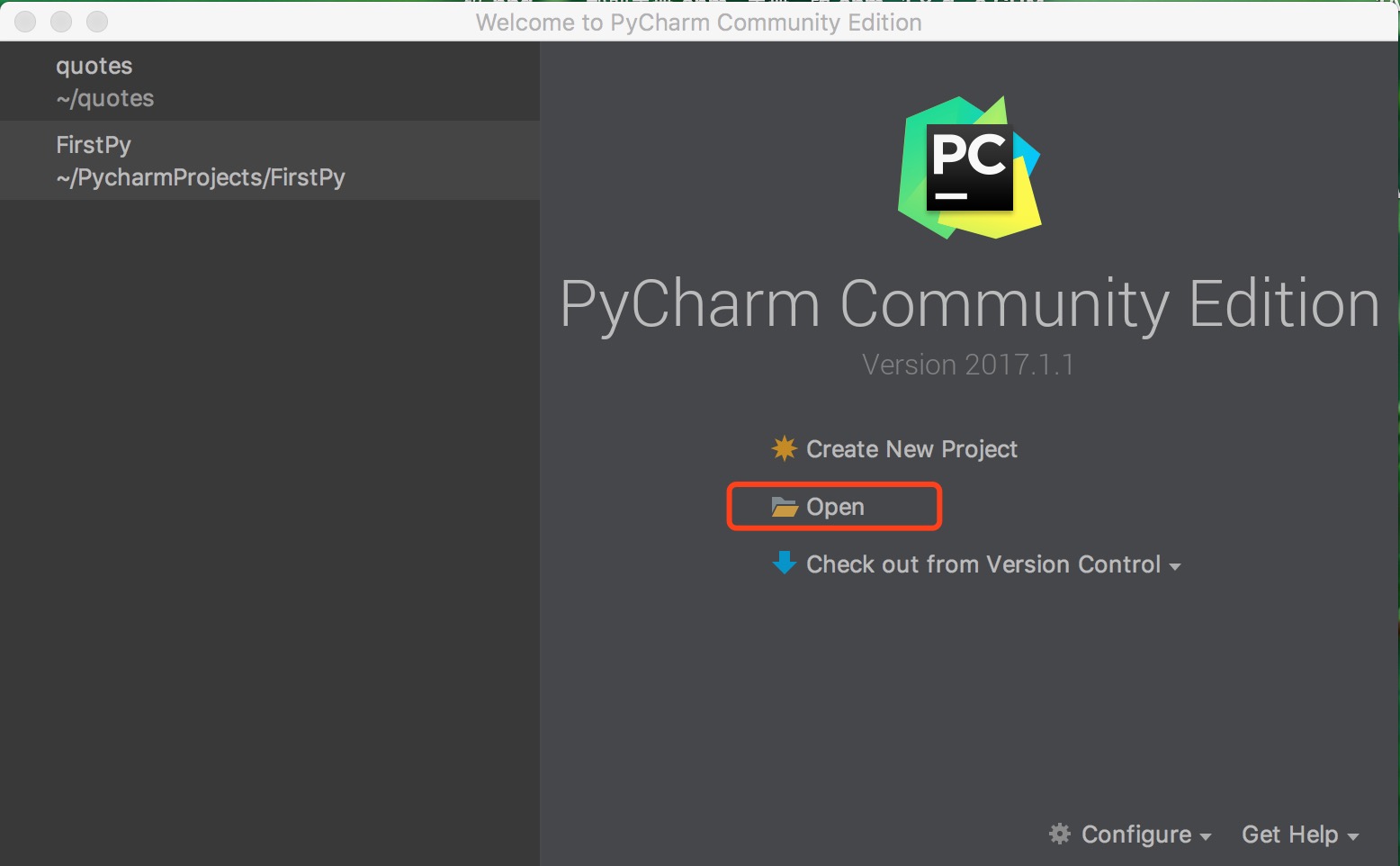
Task: Choose Open to open a project
Action: pyautogui.click(x=835, y=507)
